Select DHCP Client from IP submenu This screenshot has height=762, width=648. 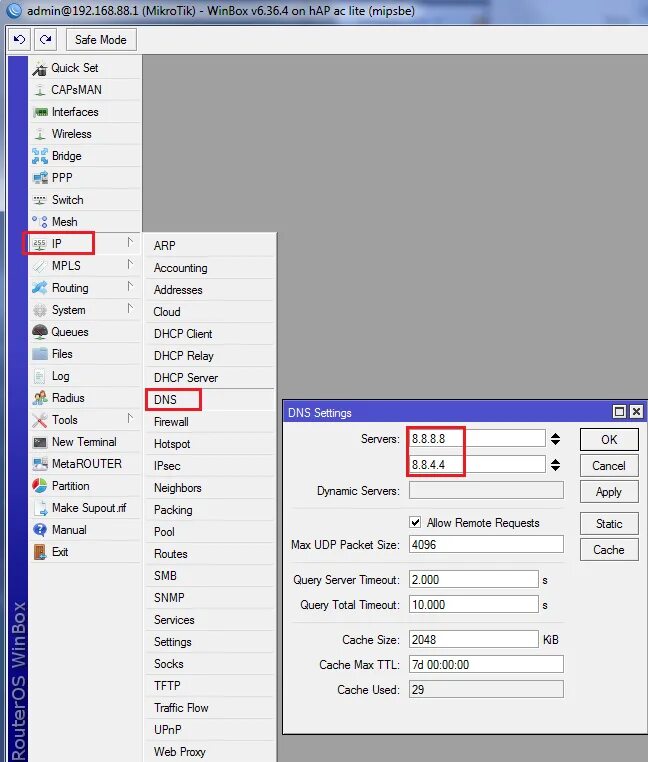tap(210, 334)
